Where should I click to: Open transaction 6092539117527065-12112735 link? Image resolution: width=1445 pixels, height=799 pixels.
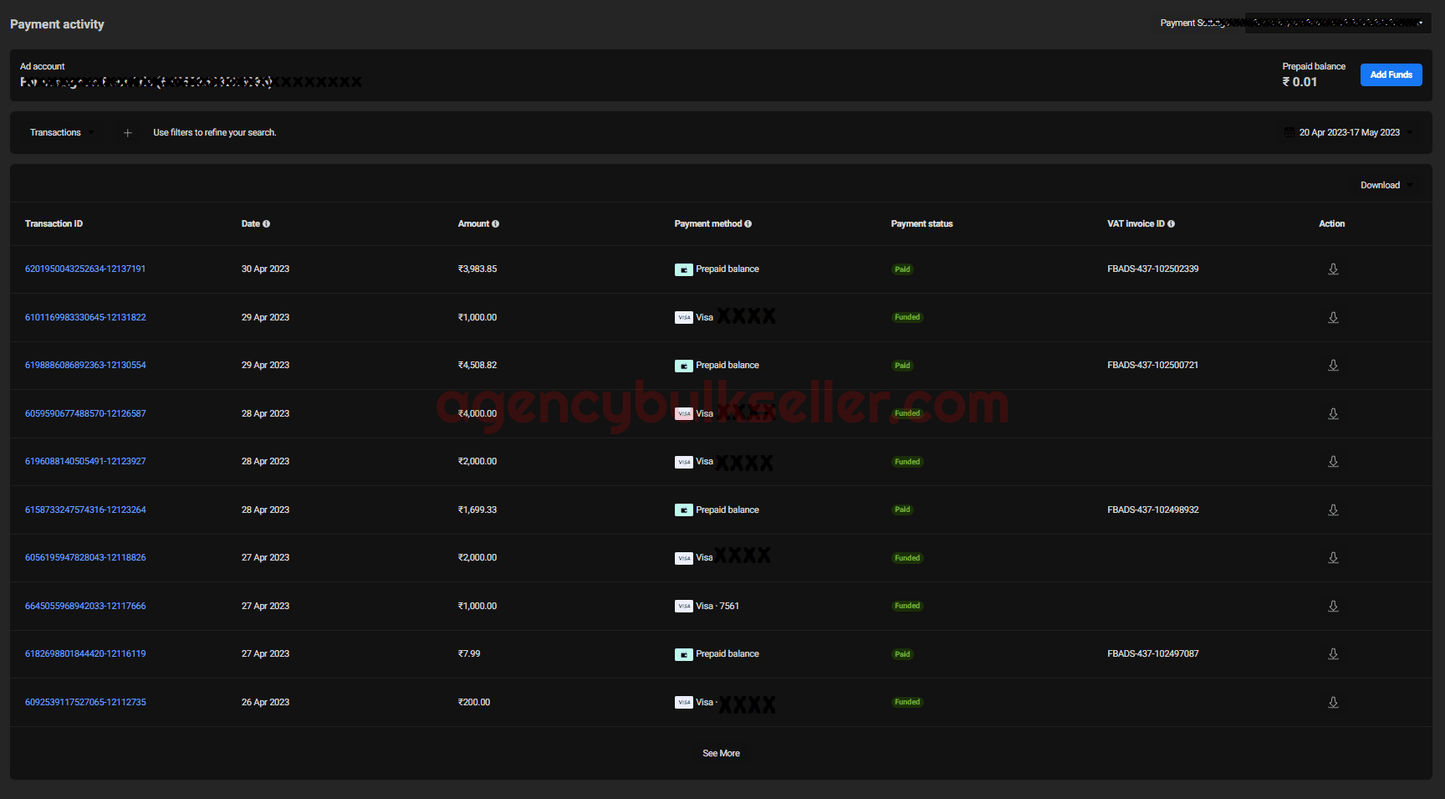pyautogui.click(x=85, y=702)
